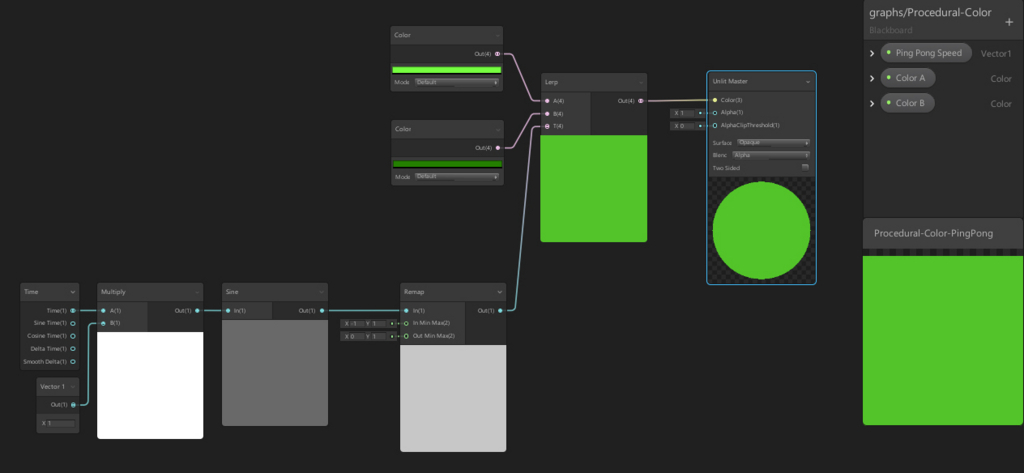
Task: Select the Color A property pill
Action: pos(908,78)
